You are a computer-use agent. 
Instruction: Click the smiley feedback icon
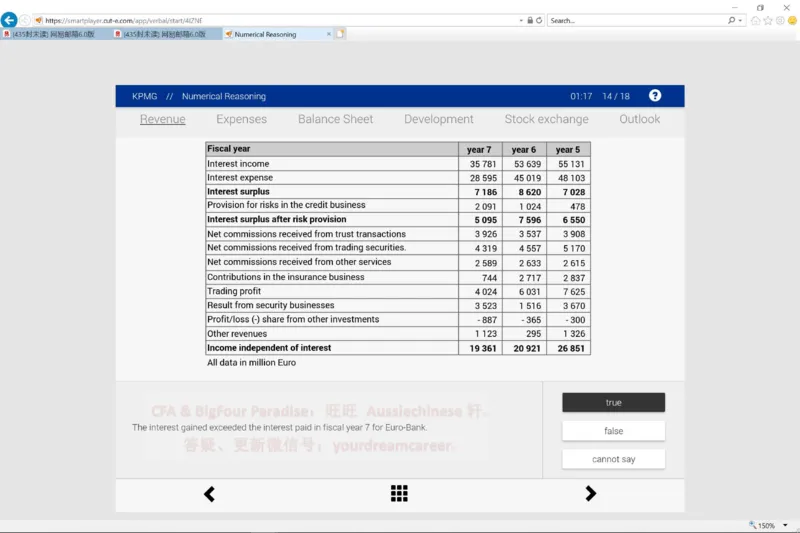[x=791, y=20]
